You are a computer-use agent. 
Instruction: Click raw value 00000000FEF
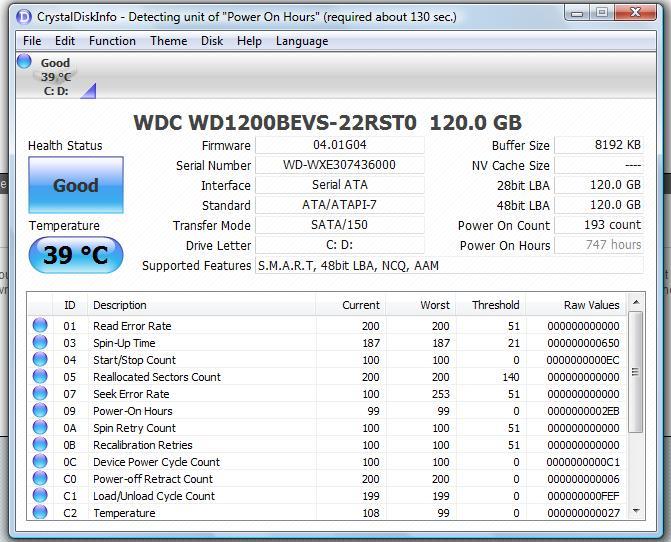[583, 496]
